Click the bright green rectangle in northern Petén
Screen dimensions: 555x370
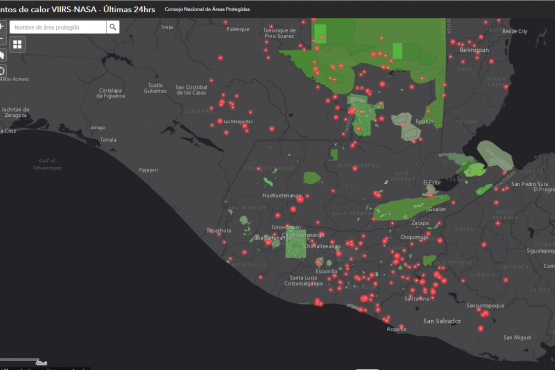coord(397,51)
